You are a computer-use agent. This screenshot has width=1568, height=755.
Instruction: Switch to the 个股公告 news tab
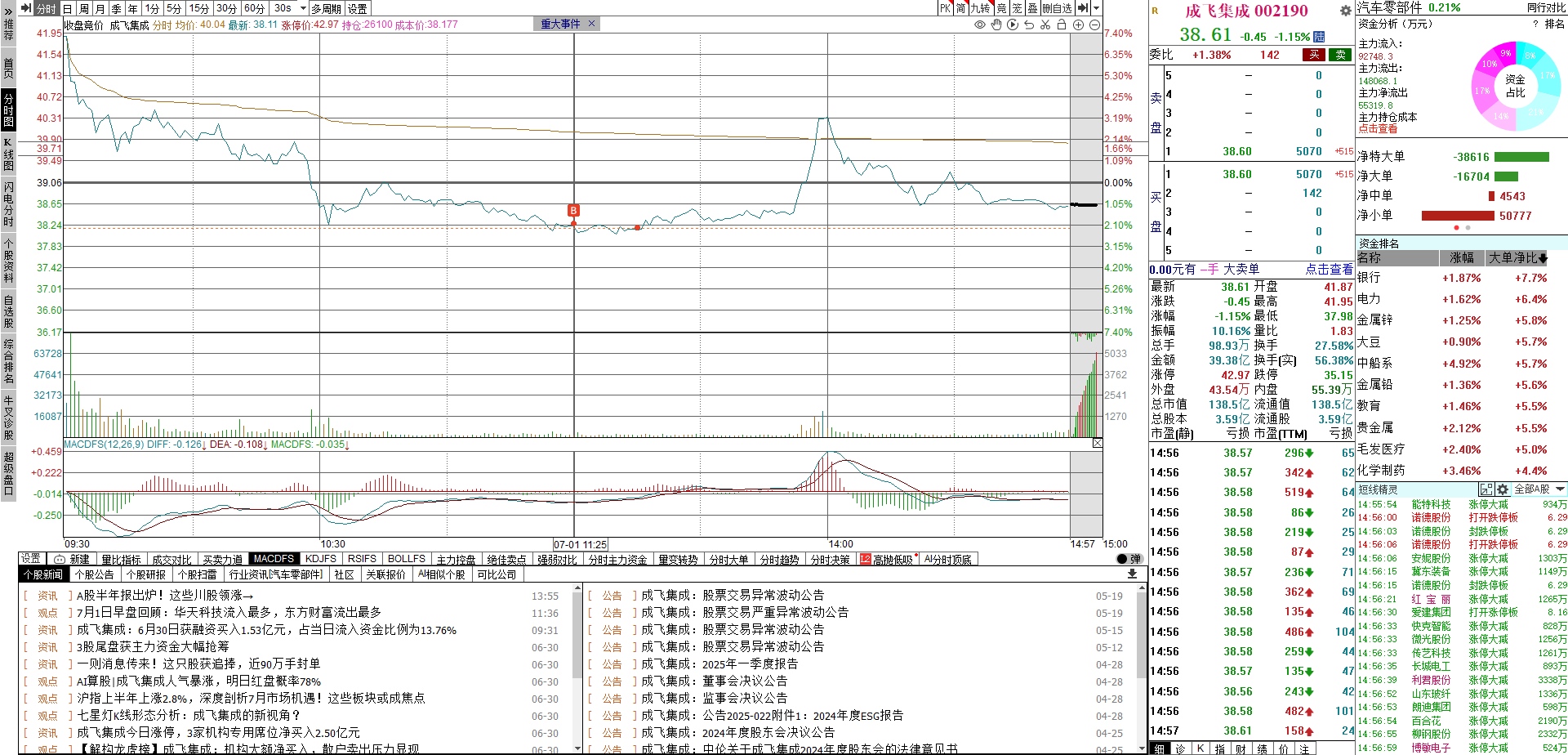[95, 574]
